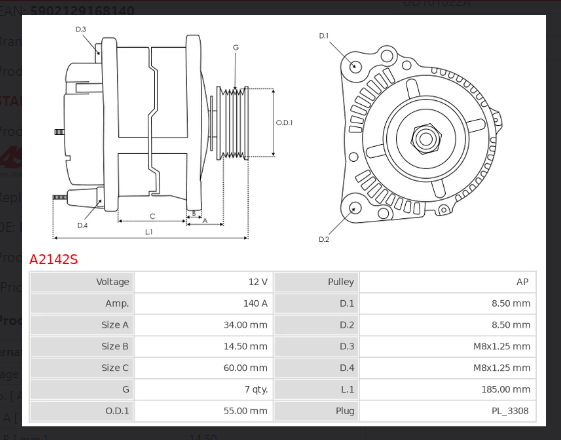
Task: Select the PL_3308 plug value cell
Action: pos(448,411)
